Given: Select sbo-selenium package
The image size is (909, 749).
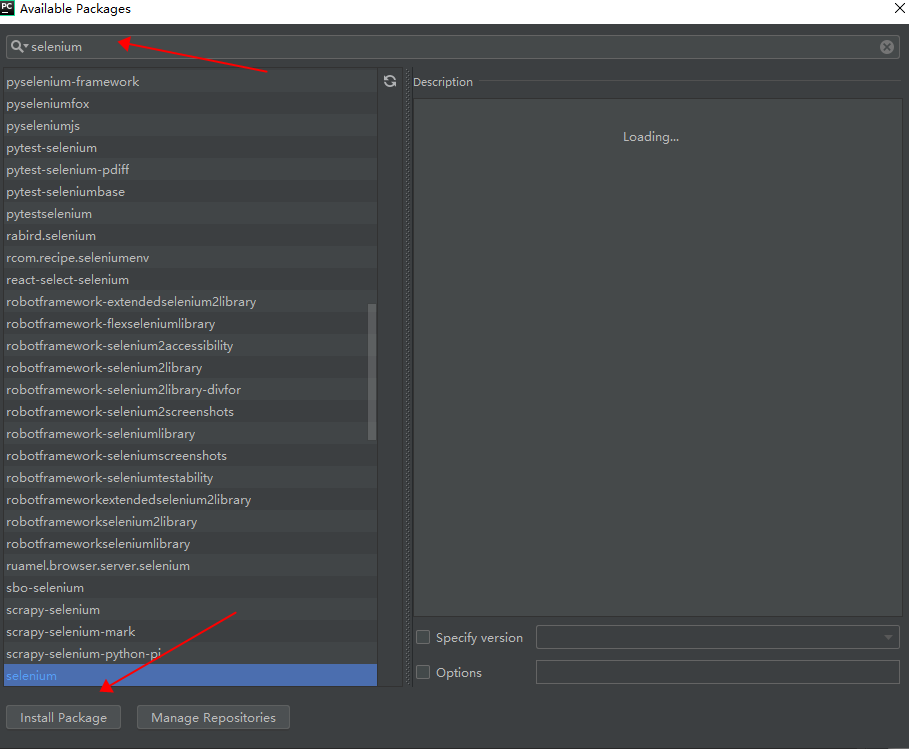Looking at the screenshot, I should pos(190,588).
